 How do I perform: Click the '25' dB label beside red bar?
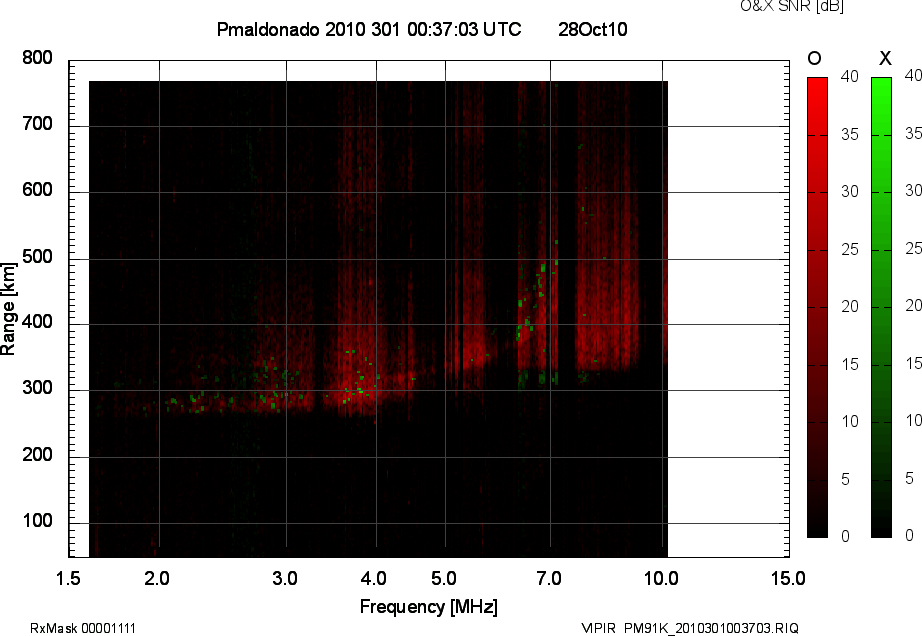(850, 250)
